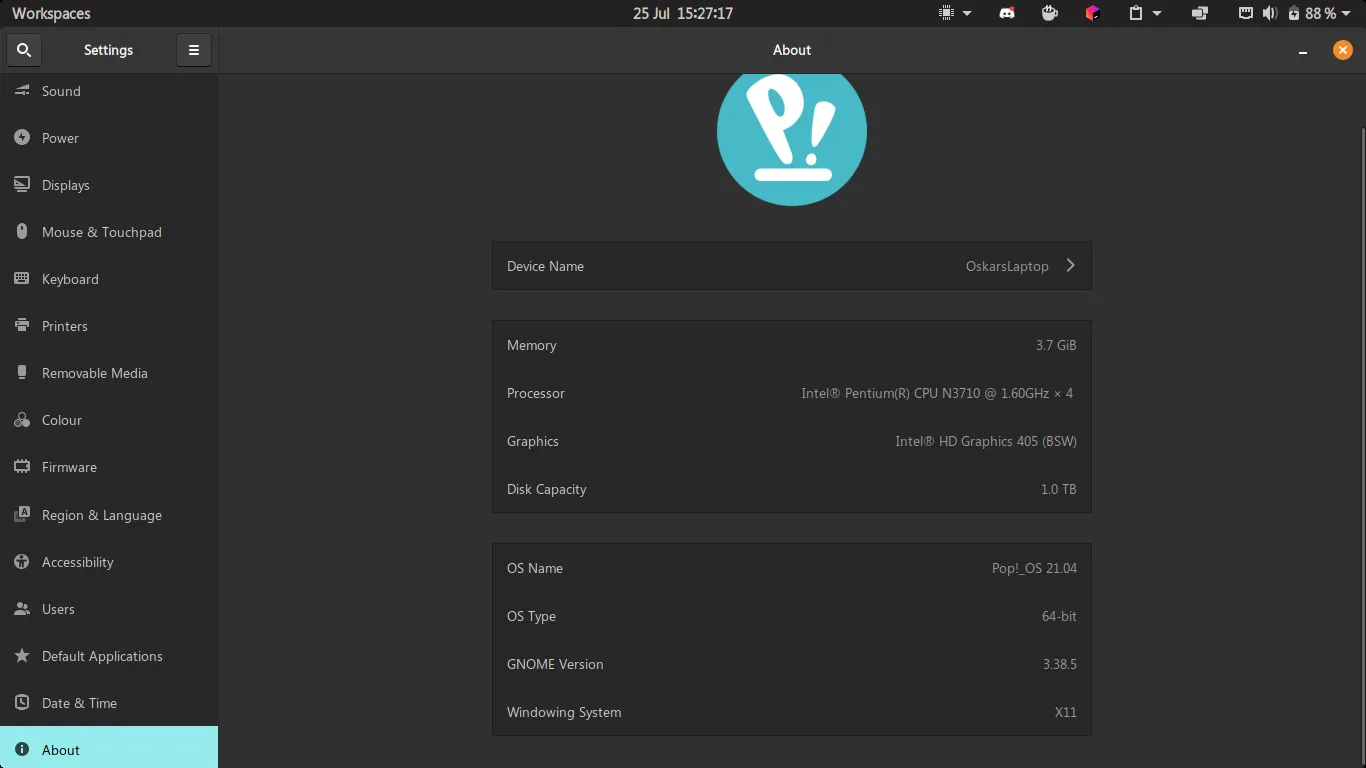The image size is (1366, 768).
Task: Click the Displays monitor icon in sidebar
Action: pyautogui.click(x=22, y=185)
